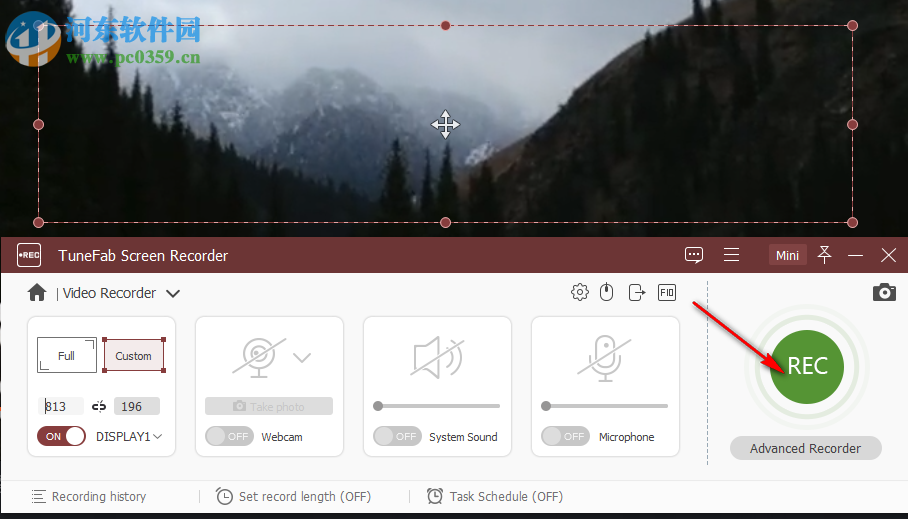This screenshot has width=908, height=519.
Task: Click the FIO format icon
Action: pos(667,293)
